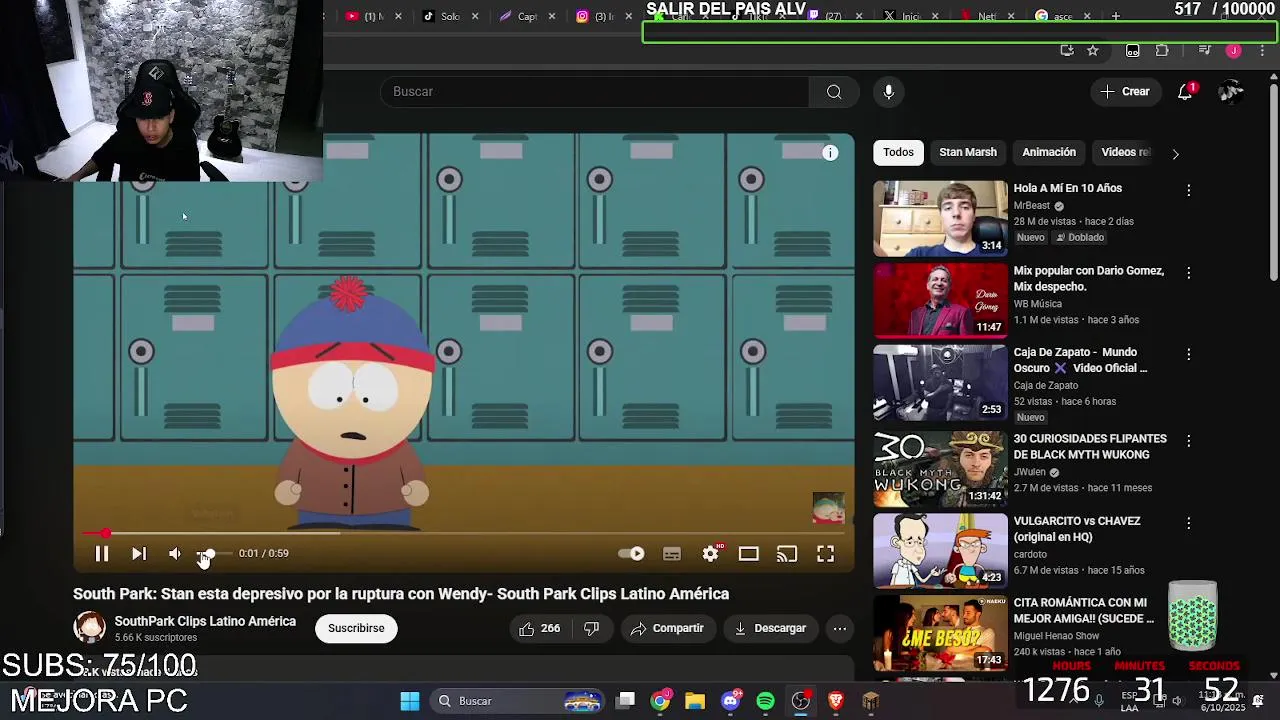
Task: Open 30 Curiosidades Black Myth Wukong thumbnail
Action: [940, 469]
